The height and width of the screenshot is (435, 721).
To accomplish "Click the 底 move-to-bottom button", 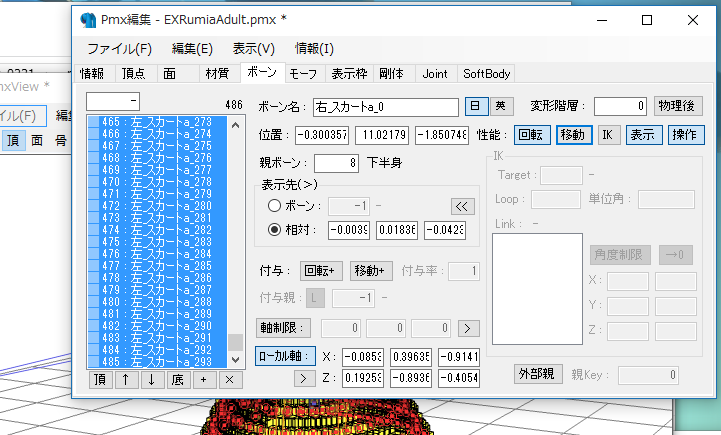I will tap(177, 379).
